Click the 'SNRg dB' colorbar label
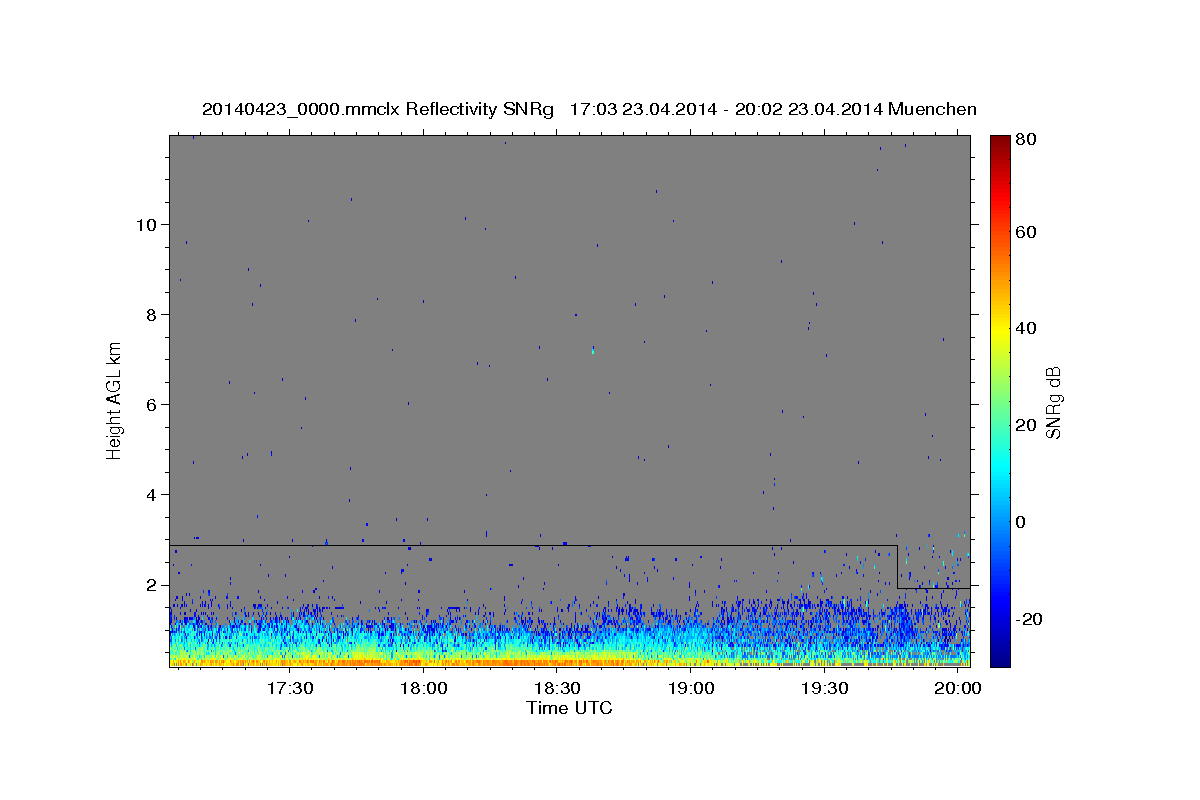 pos(1052,402)
